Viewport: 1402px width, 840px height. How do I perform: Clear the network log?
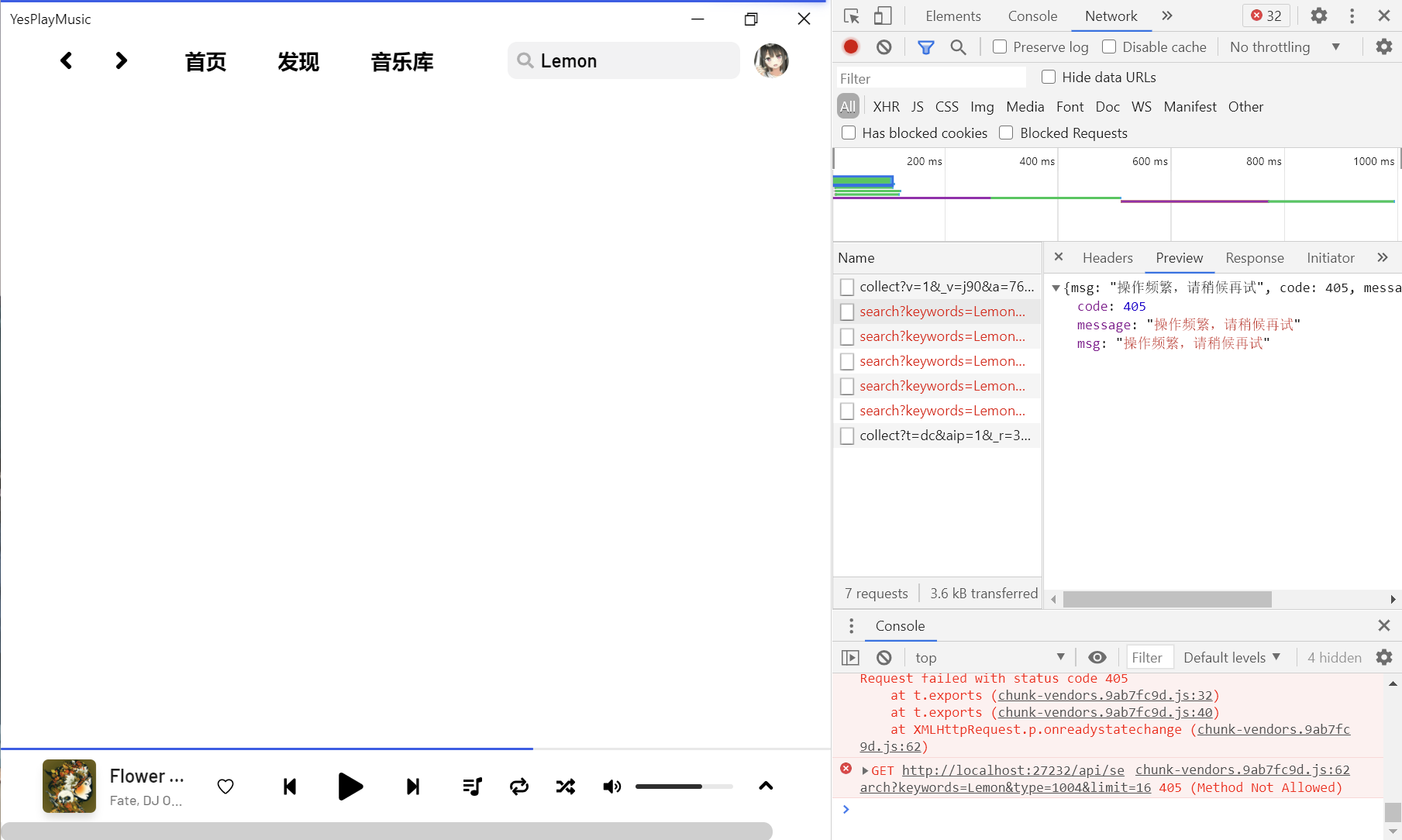[884, 47]
